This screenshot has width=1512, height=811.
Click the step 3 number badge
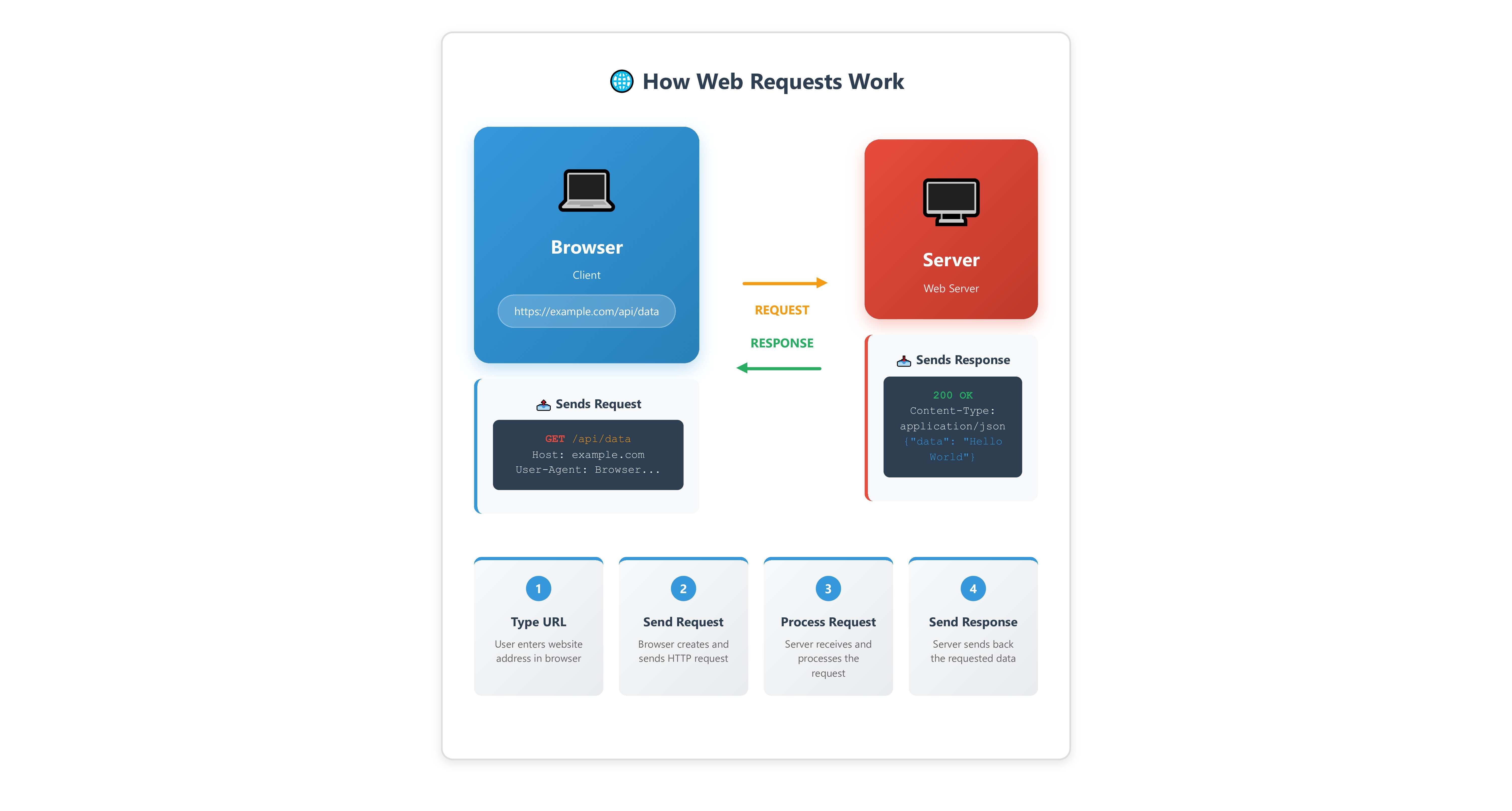point(828,588)
